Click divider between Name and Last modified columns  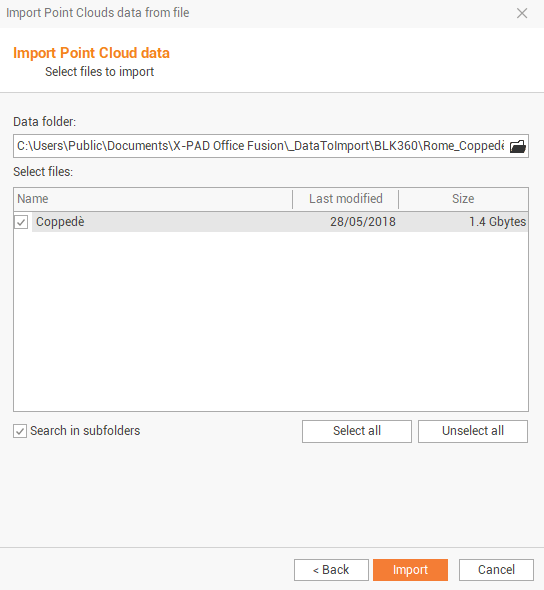[x=292, y=199]
